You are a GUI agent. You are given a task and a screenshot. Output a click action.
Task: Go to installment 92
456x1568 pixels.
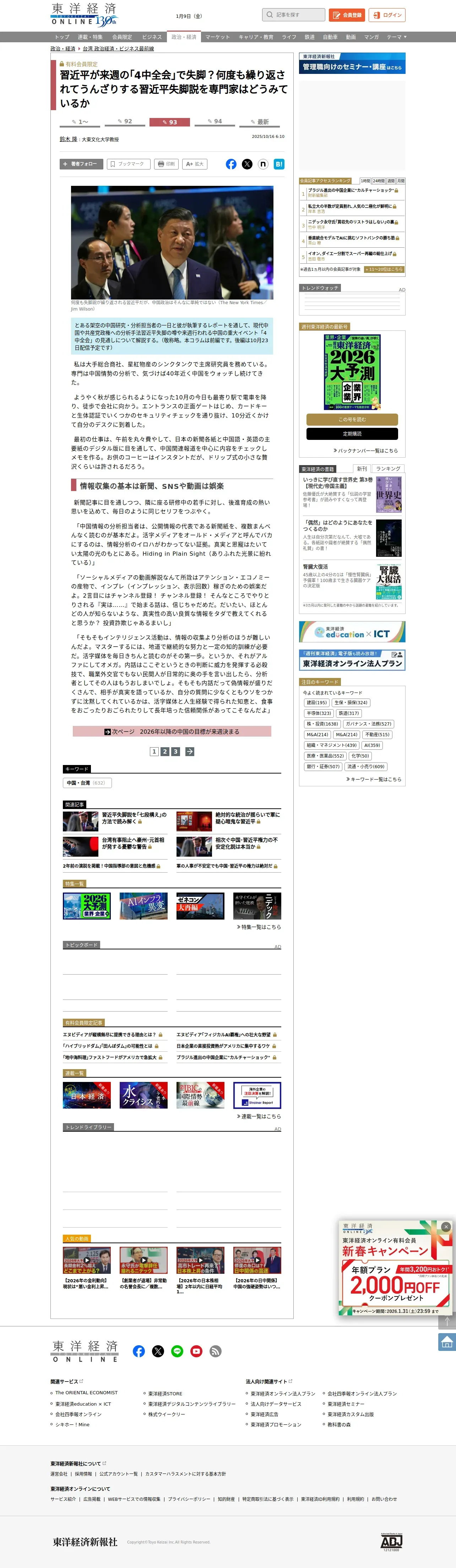pyautogui.click(x=125, y=122)
